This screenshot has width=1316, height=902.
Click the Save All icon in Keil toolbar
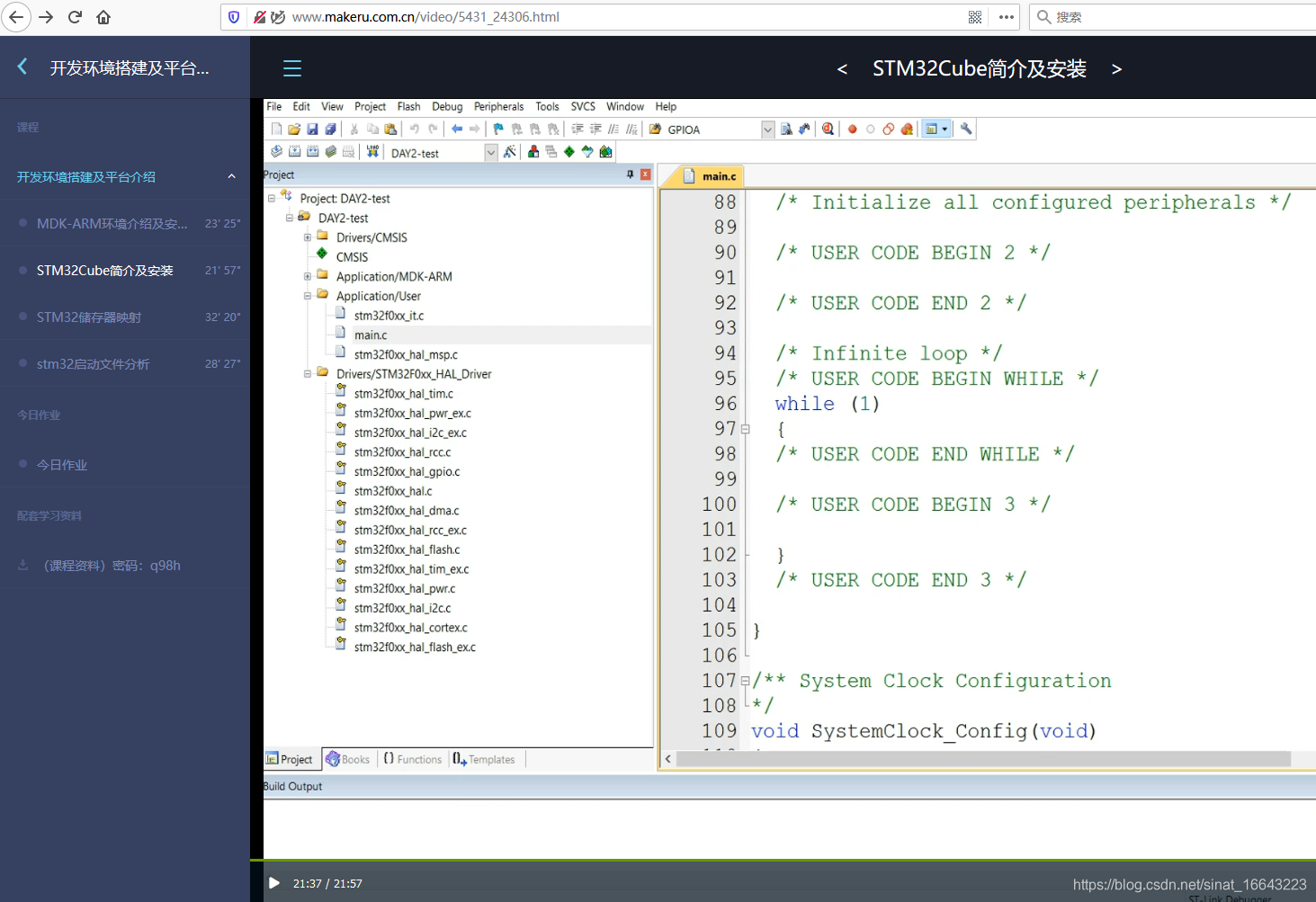pos(330,129)
